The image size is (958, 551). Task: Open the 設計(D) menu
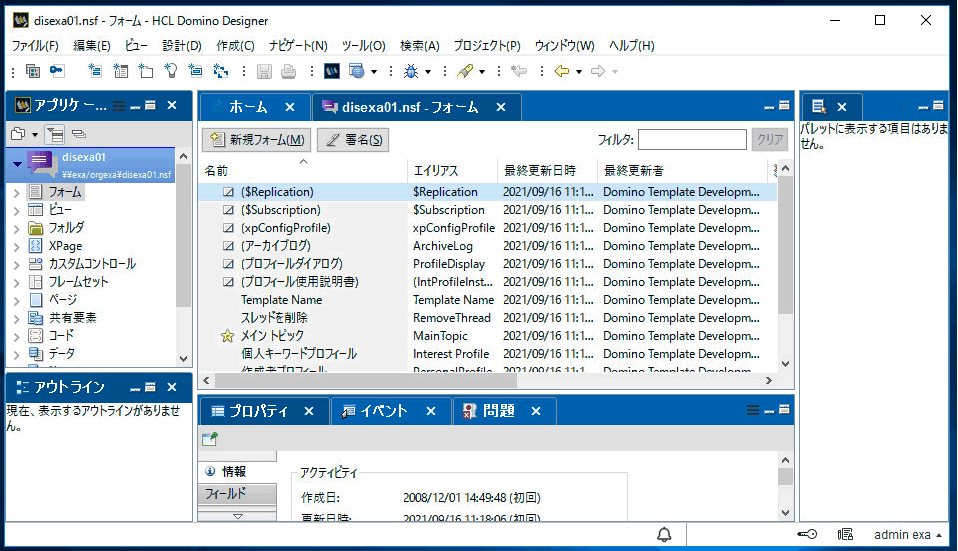(x=181, y=46)
